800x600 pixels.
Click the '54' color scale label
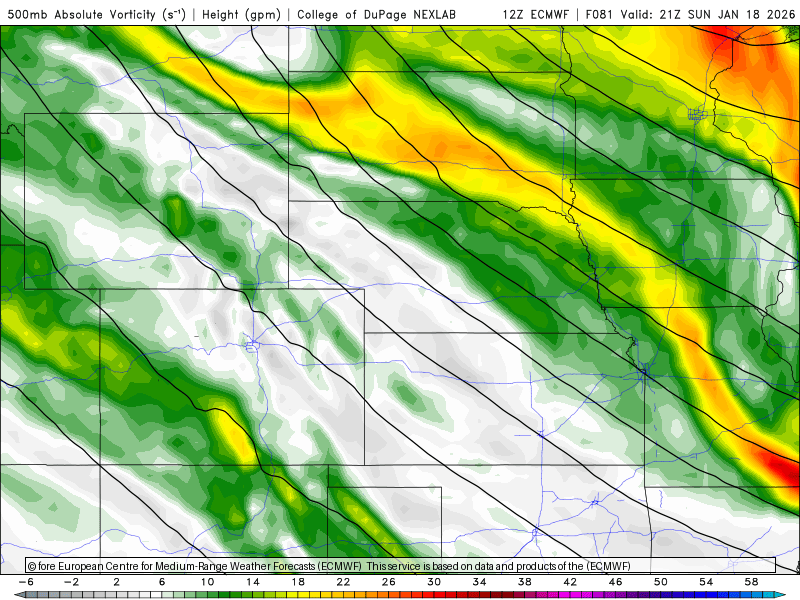pyautogui.click(x=706, y=582)
